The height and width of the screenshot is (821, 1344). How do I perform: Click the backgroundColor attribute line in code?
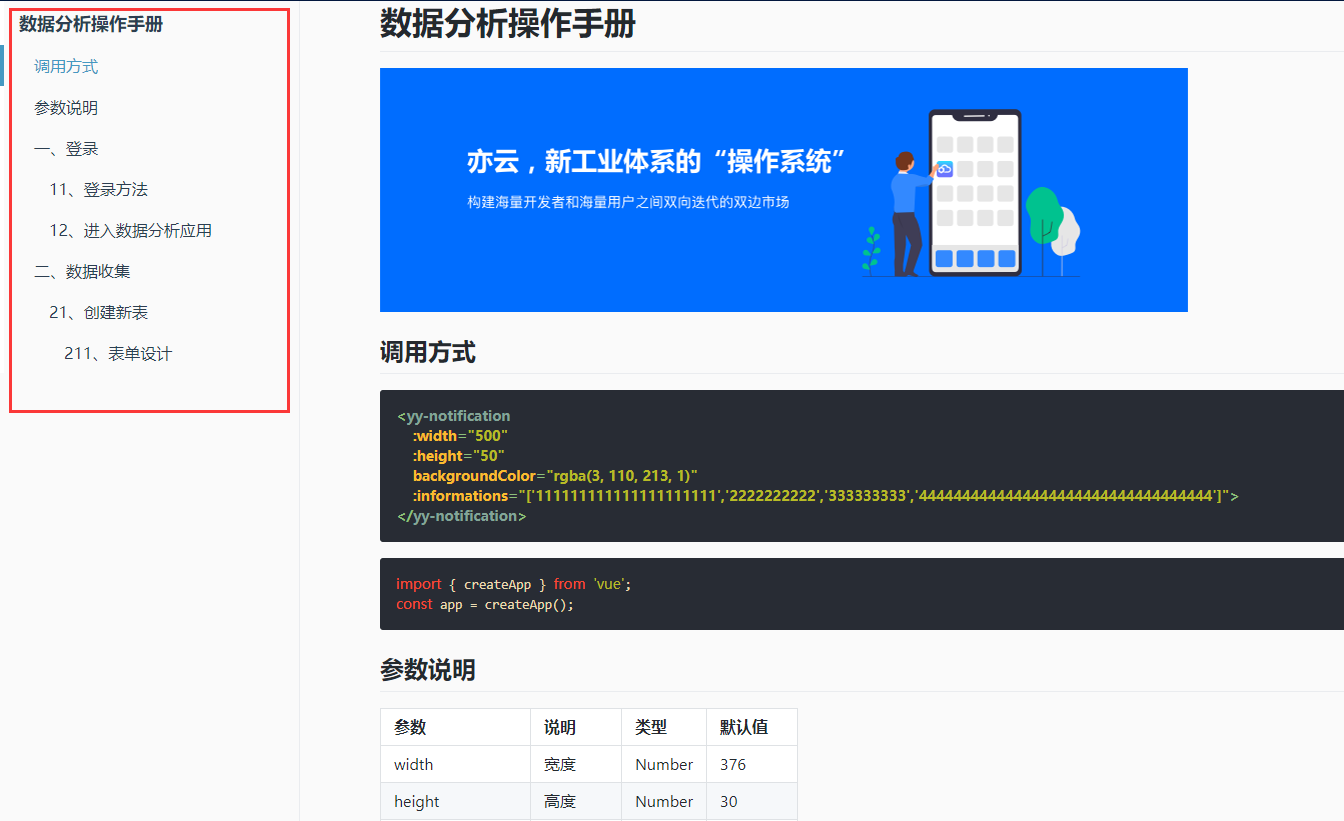555,476
